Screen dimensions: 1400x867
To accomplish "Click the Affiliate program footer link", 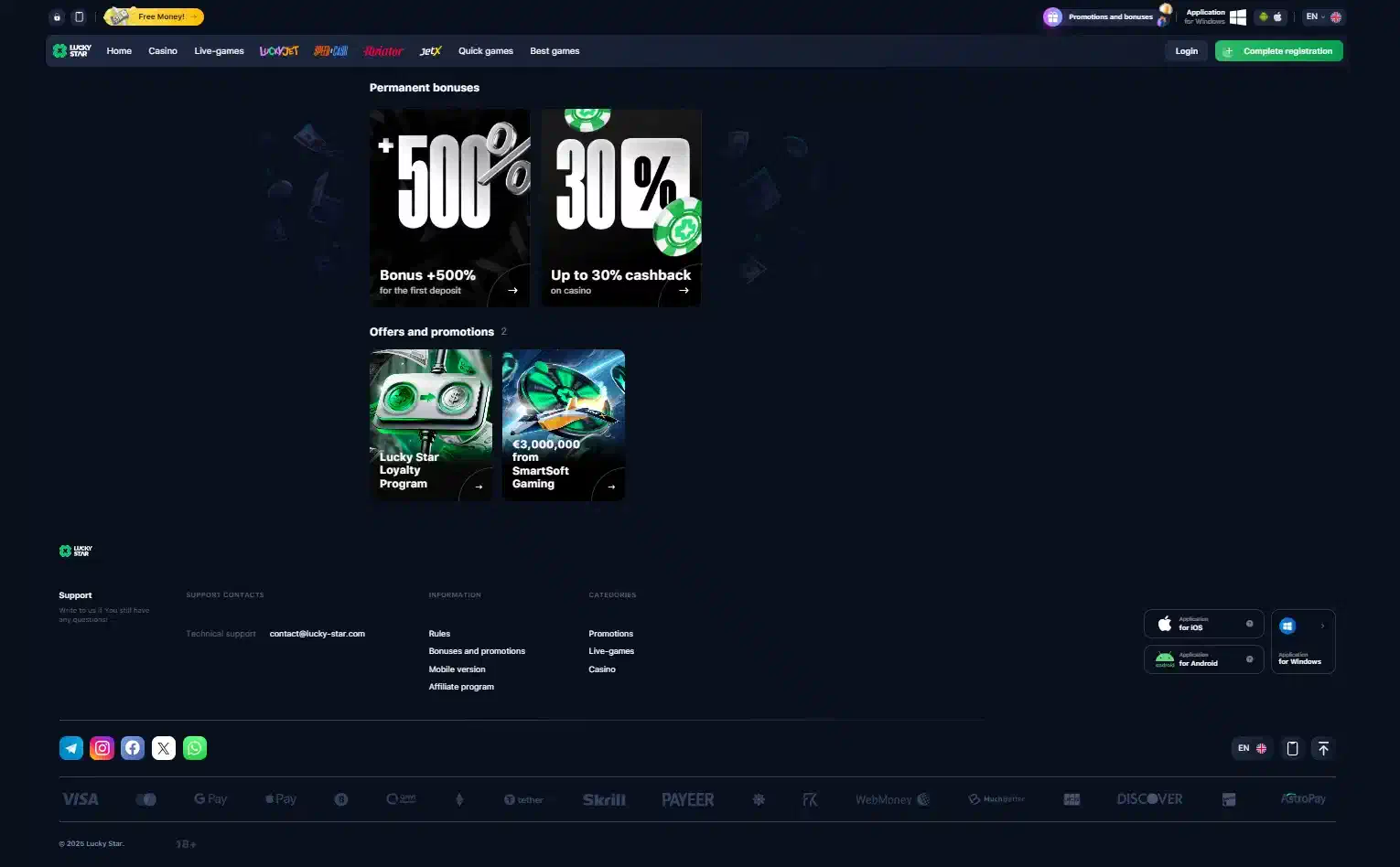I will [461, 687].
